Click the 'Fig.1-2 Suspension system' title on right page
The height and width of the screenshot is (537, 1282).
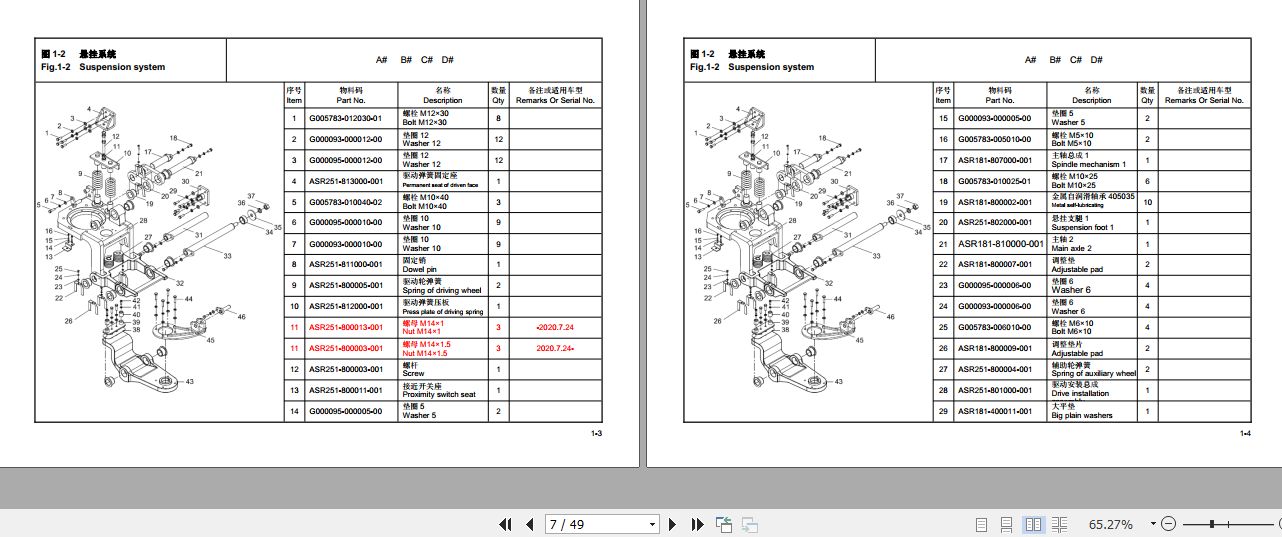(752, 67)
